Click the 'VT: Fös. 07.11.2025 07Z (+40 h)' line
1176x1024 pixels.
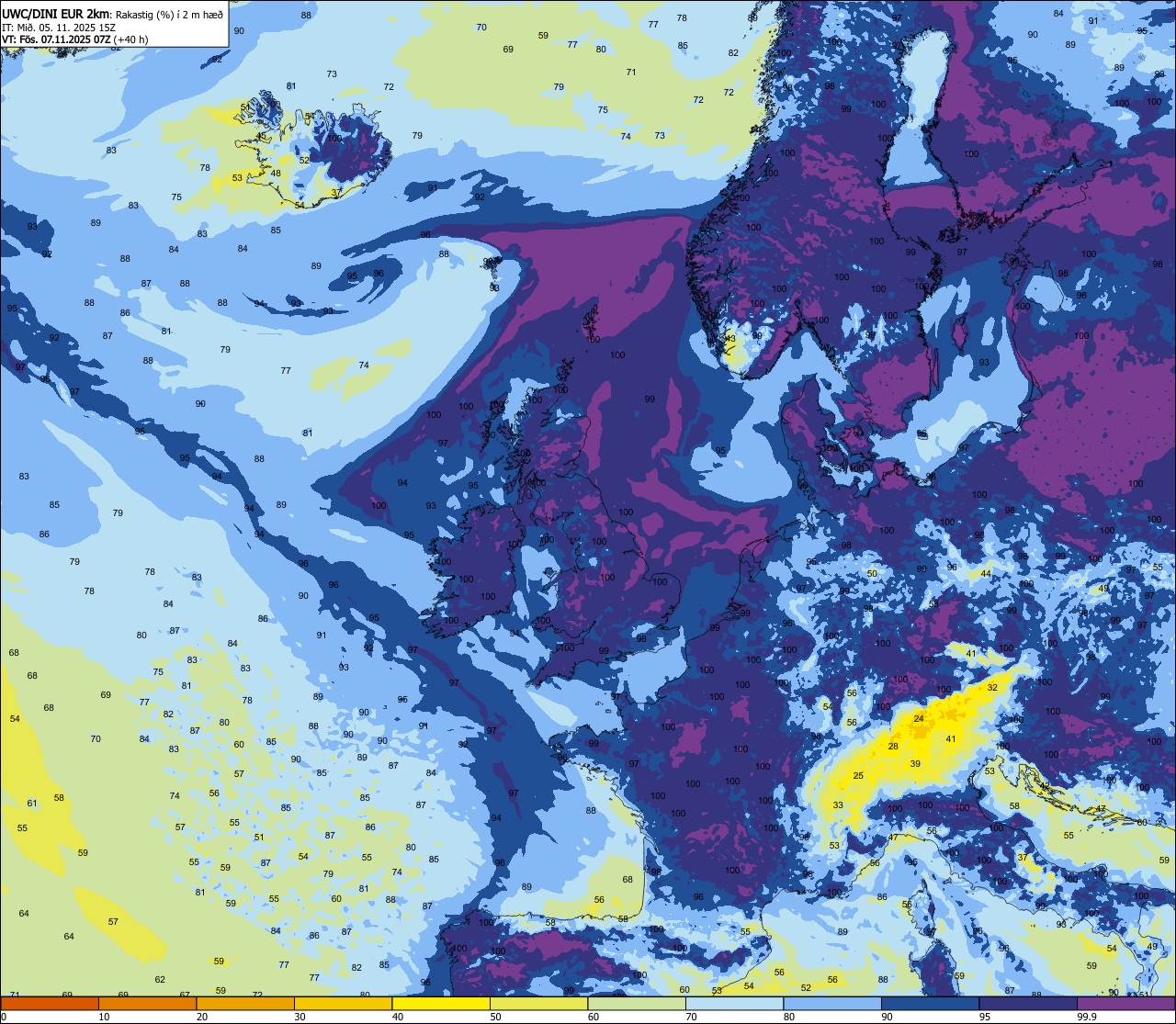(75, 39)
